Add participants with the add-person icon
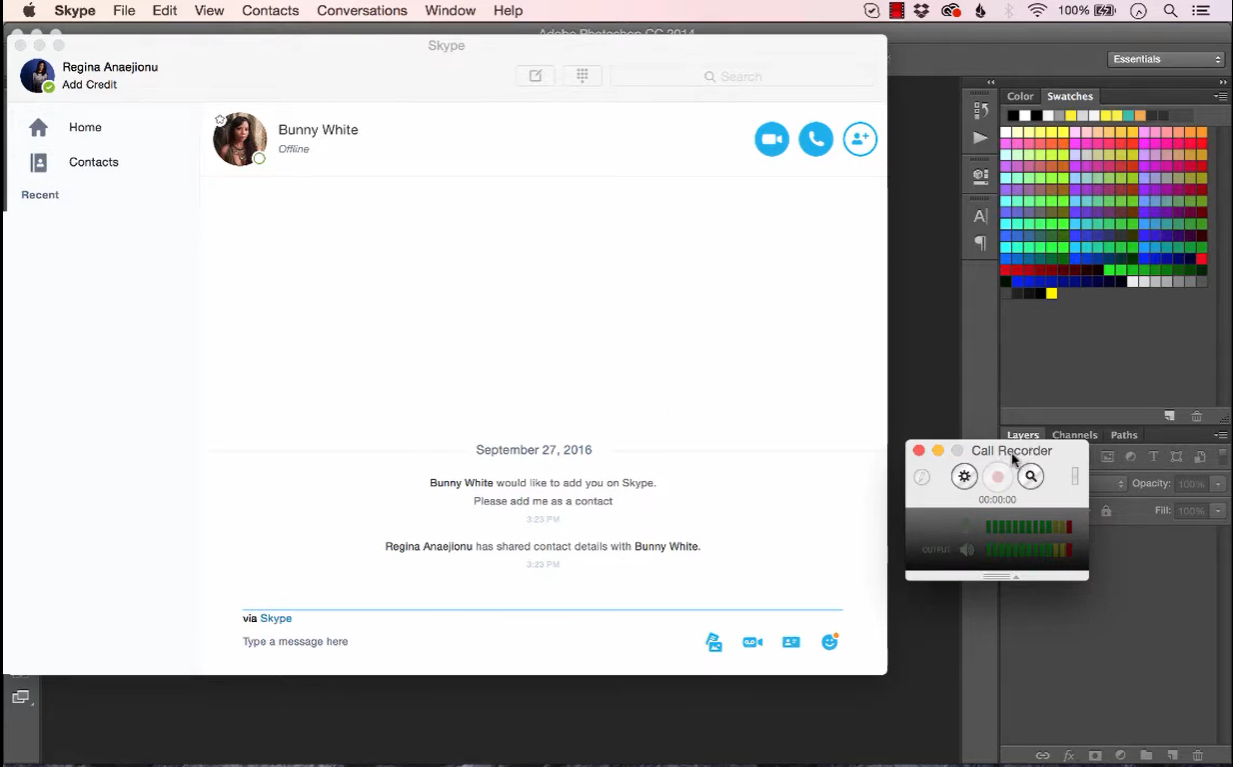This screenshot has width=1233, height=767. click(859, 139)
